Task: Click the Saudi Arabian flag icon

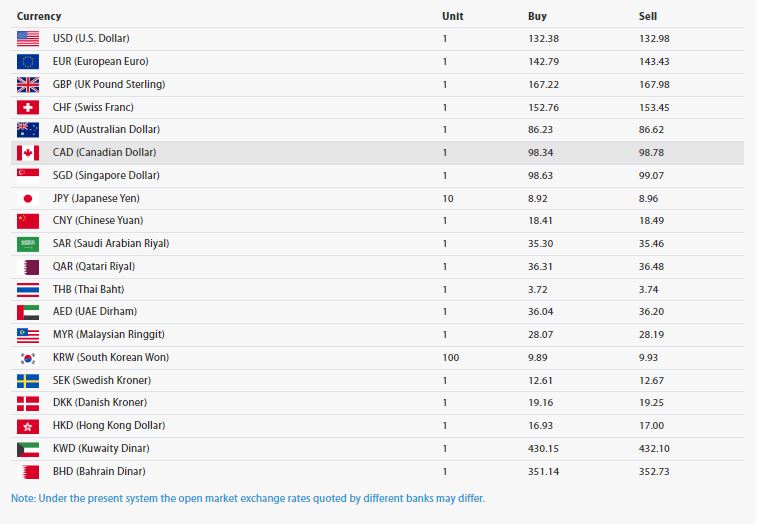Action: click(x=28, y=244)
